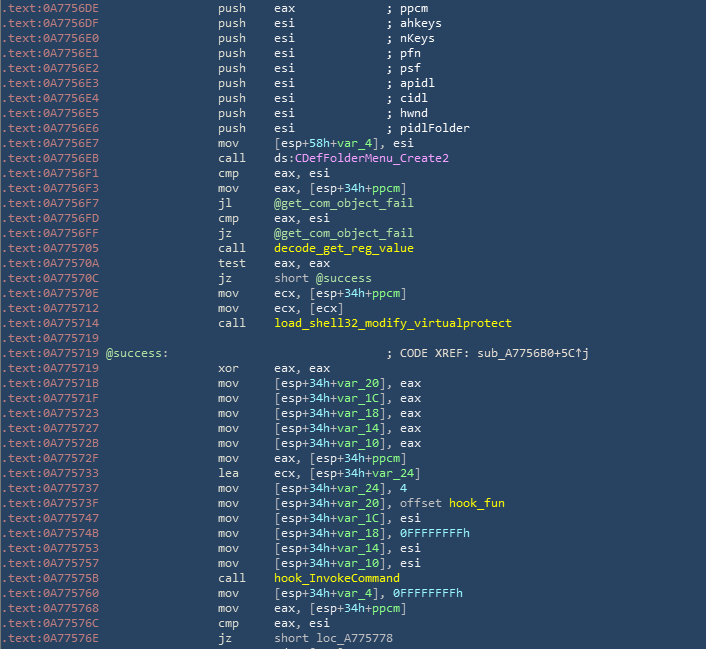Click the apidl argument comment
Viewport: 706px width, 649px height.
click(416, 83)
